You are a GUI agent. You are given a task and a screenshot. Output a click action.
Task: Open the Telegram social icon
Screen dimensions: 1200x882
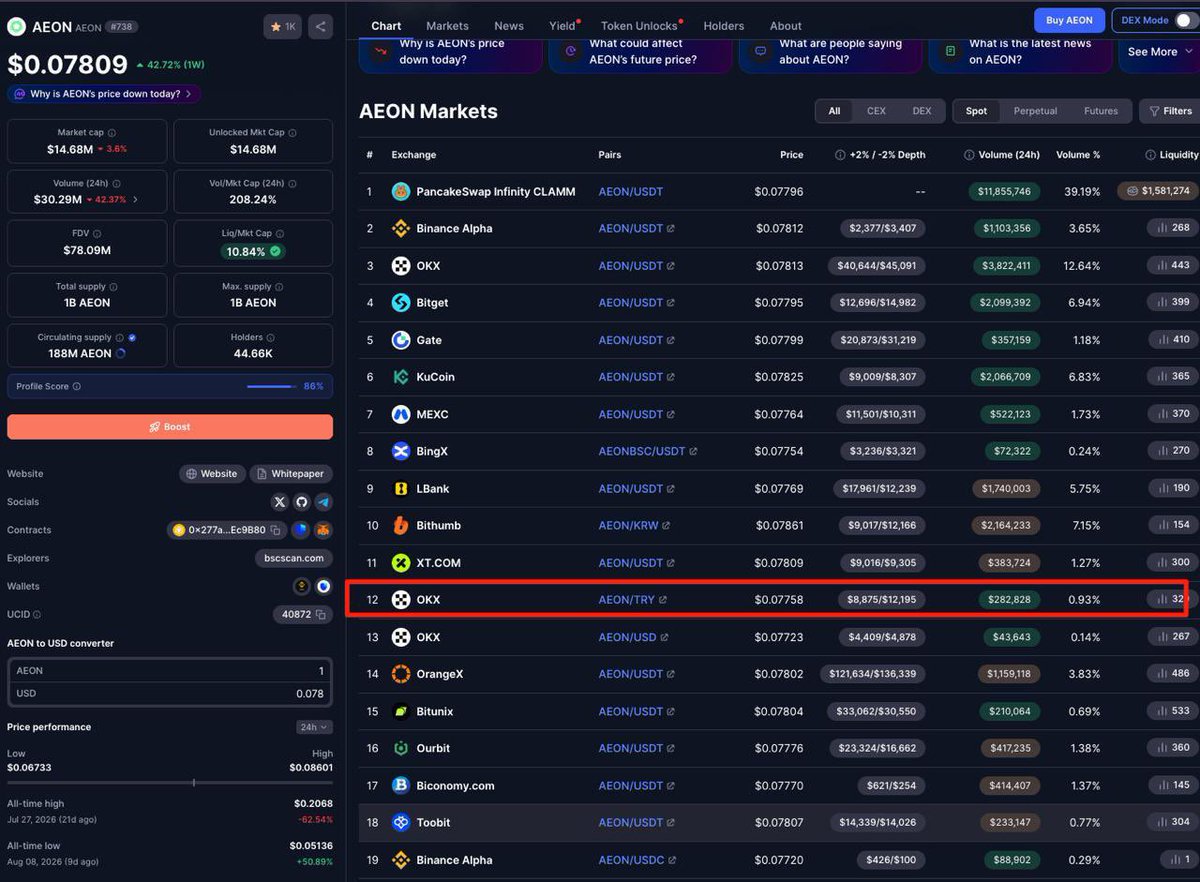[323, 502]
